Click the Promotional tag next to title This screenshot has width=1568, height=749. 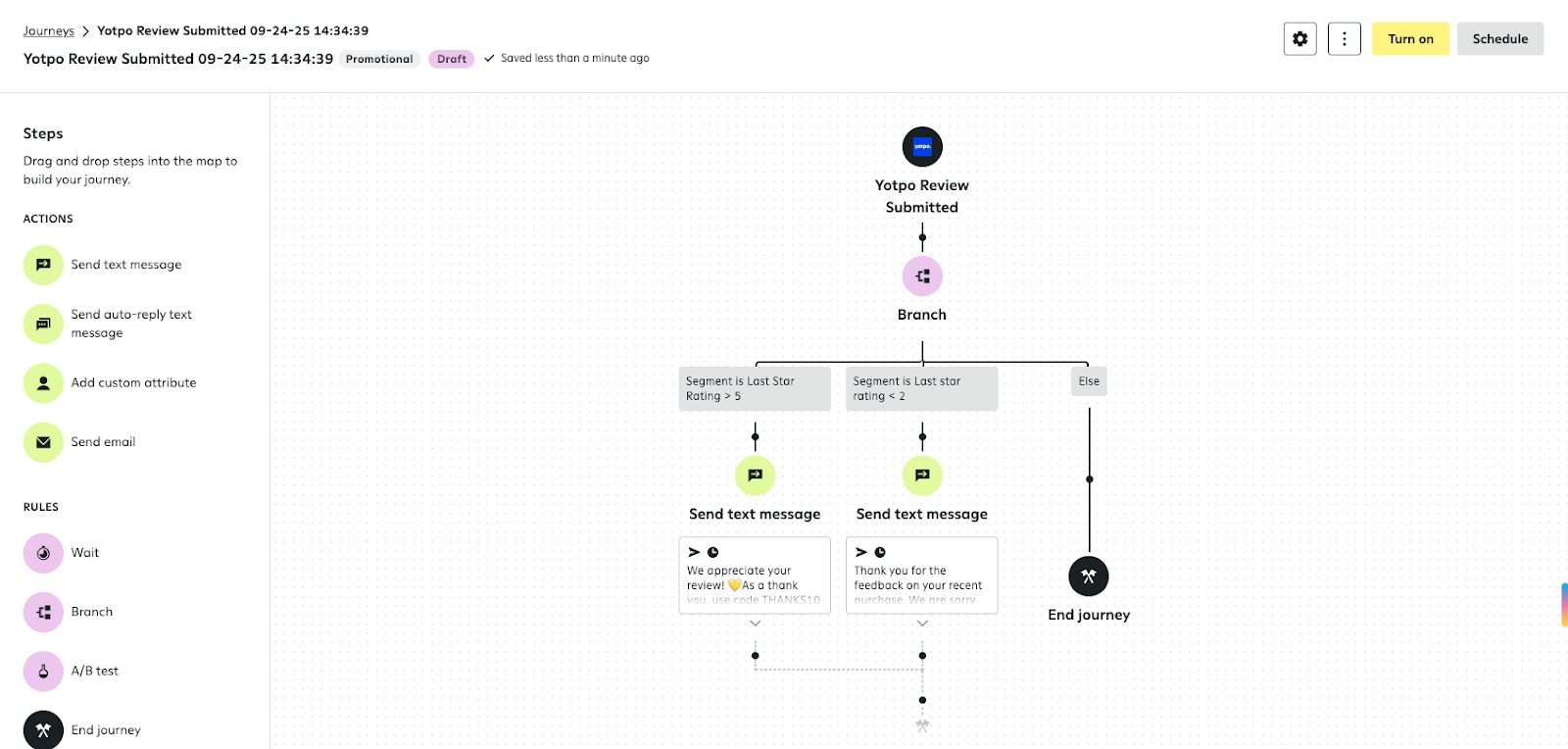[x=379, y=59]
